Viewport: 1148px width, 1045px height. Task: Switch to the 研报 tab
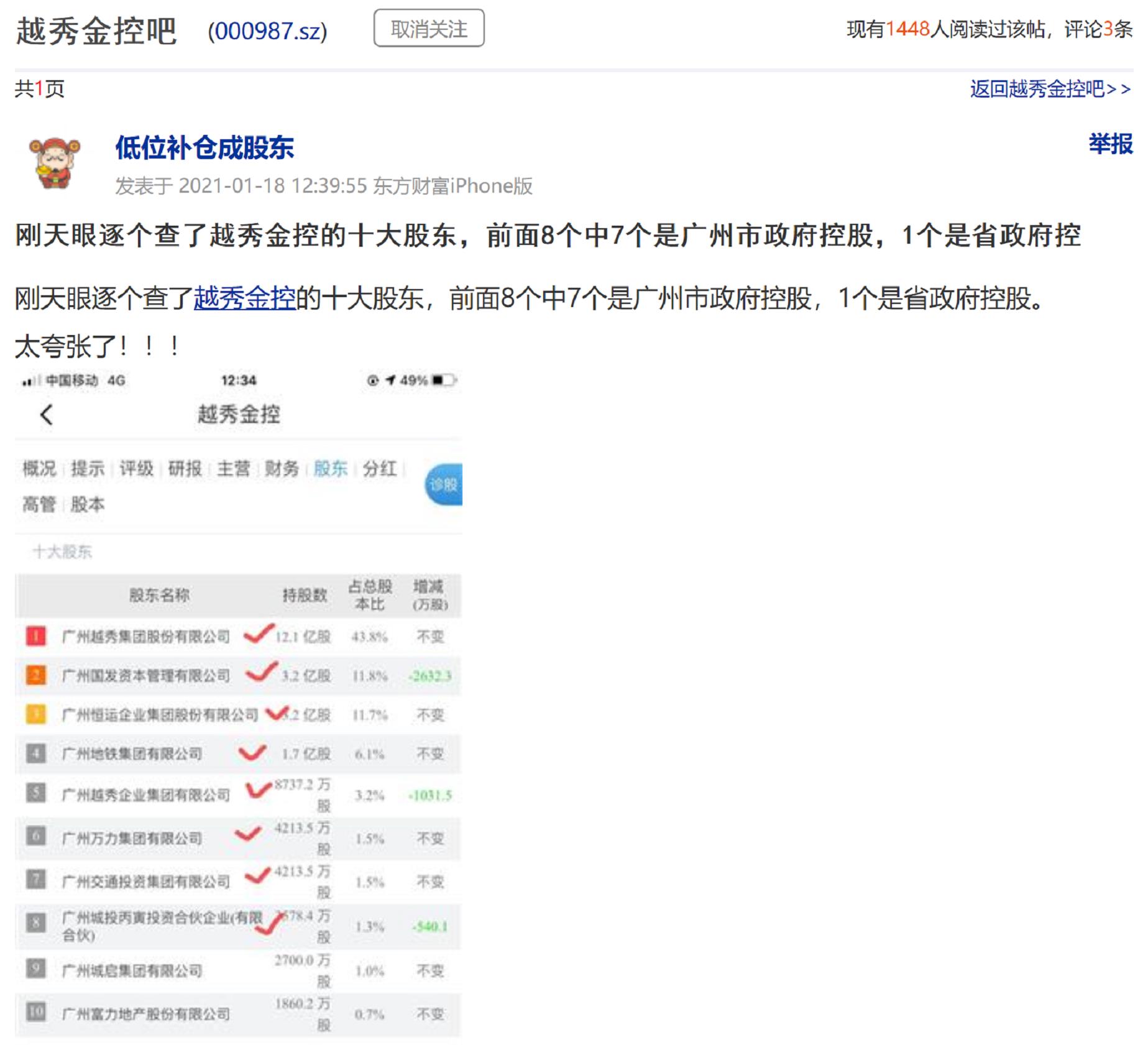[x=185, y=468]
